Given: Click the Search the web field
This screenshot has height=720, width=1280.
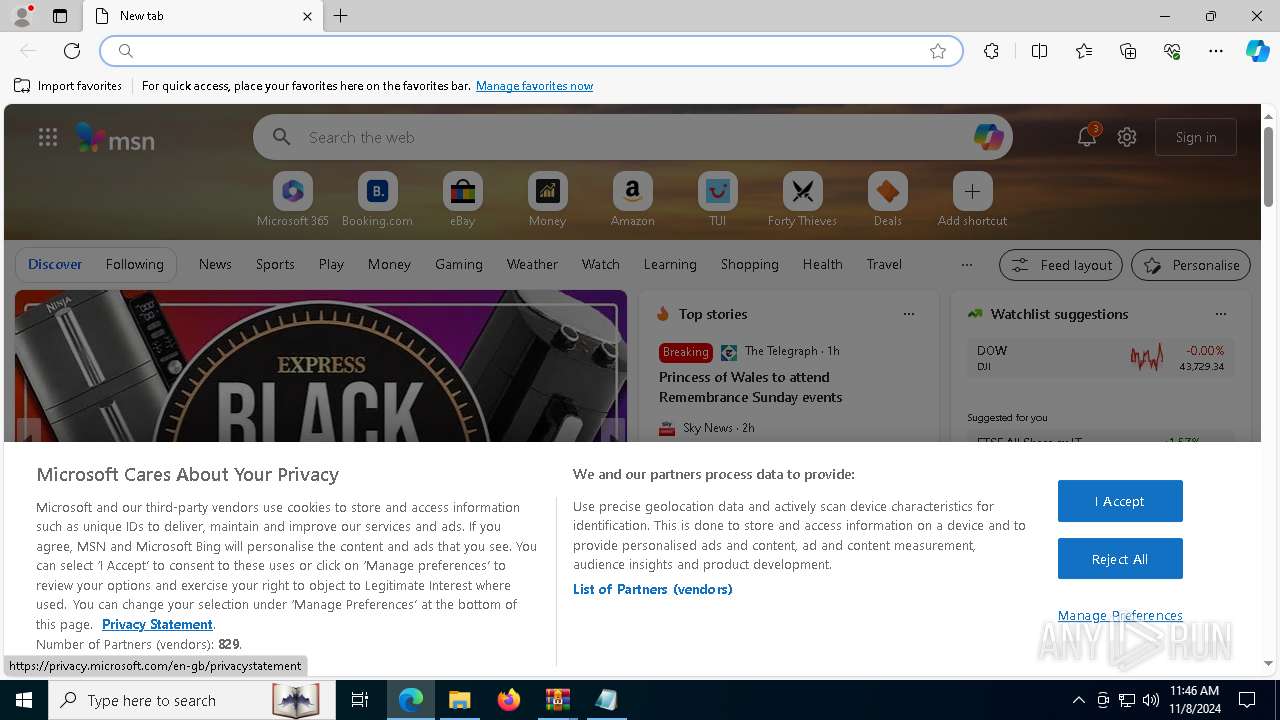Looking at the screenshot, I should pyautogui.click(x=632, y=137).
